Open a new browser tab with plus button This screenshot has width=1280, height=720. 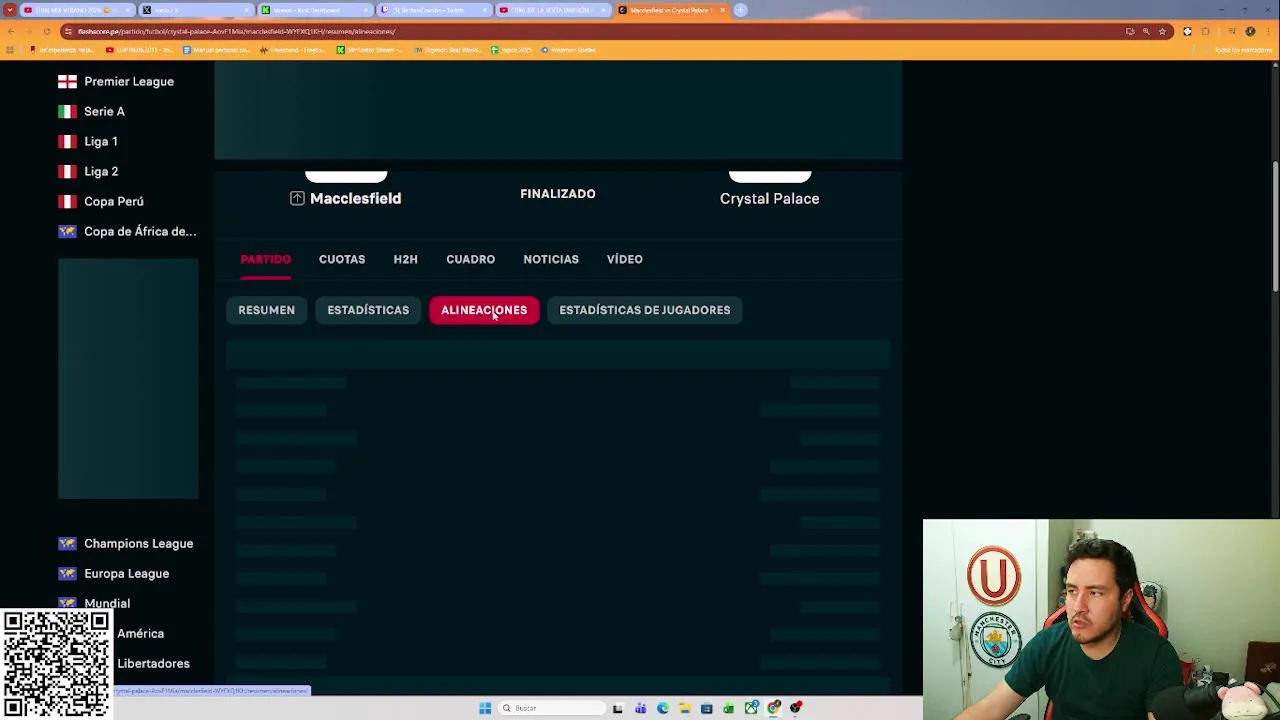(740, 10)
